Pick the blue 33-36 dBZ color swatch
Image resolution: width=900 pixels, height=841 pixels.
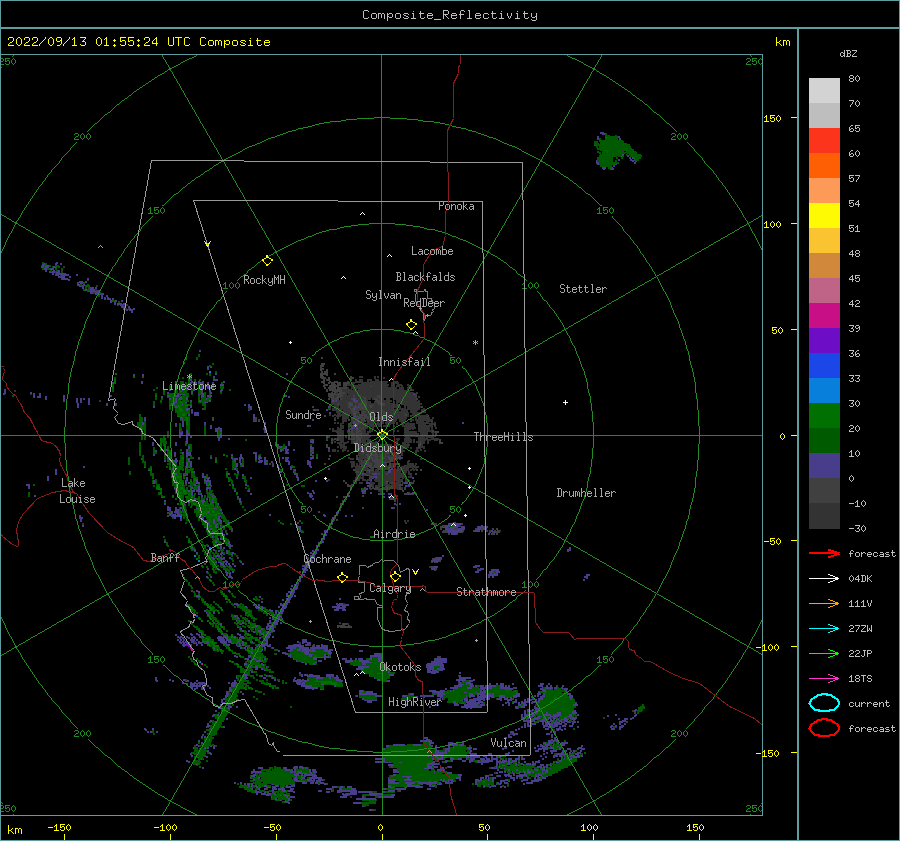click(x=824, y=366)
